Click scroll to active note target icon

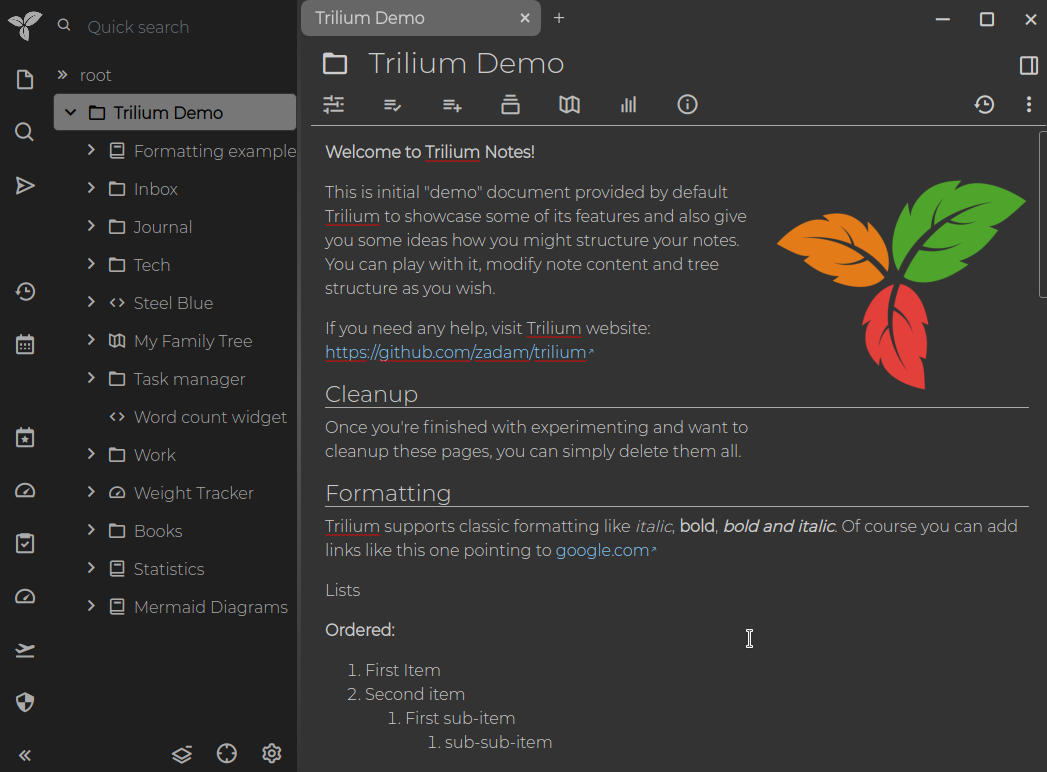pyautogui.click(x=227, y=754)
